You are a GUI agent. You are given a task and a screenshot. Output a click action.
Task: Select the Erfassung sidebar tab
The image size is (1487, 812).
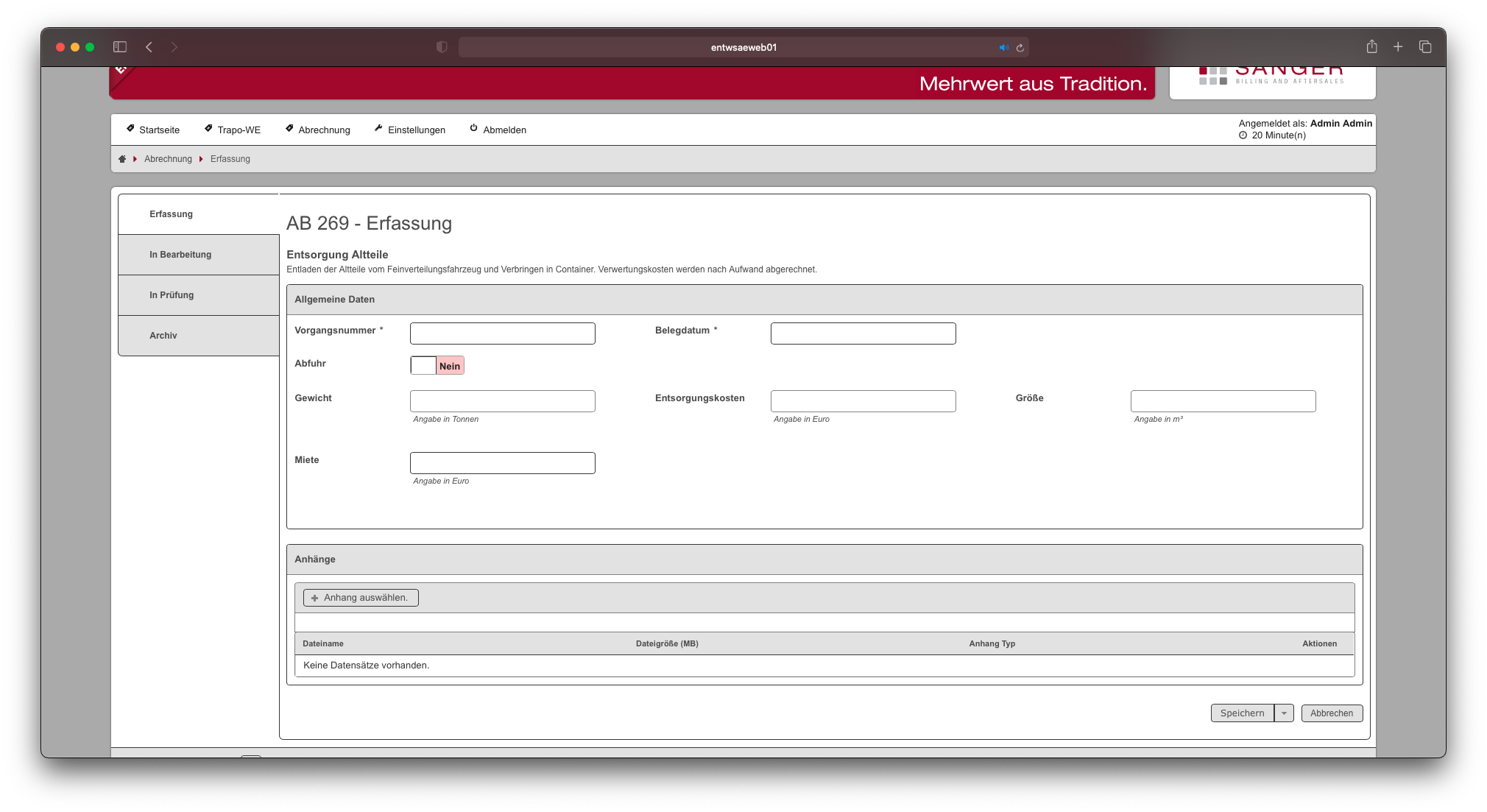coord(199,214)
